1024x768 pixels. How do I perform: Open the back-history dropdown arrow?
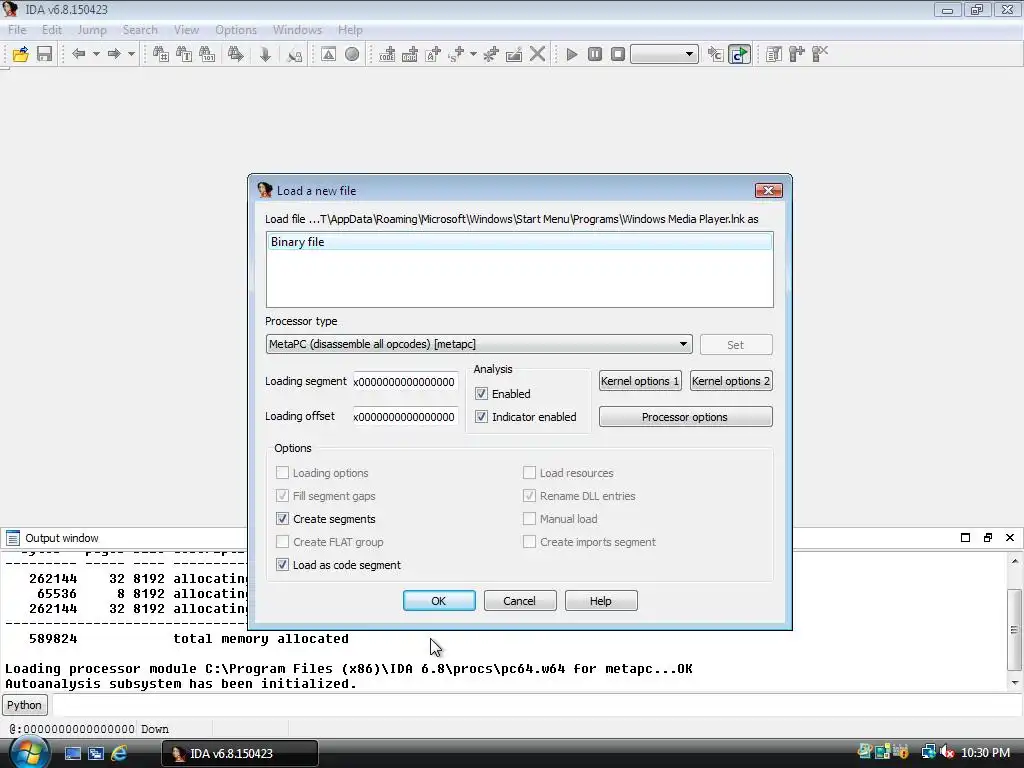point(96,54)
